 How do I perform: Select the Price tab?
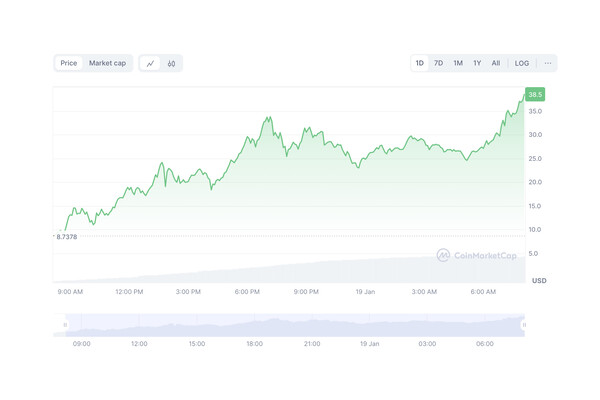[x=69, y=63]
